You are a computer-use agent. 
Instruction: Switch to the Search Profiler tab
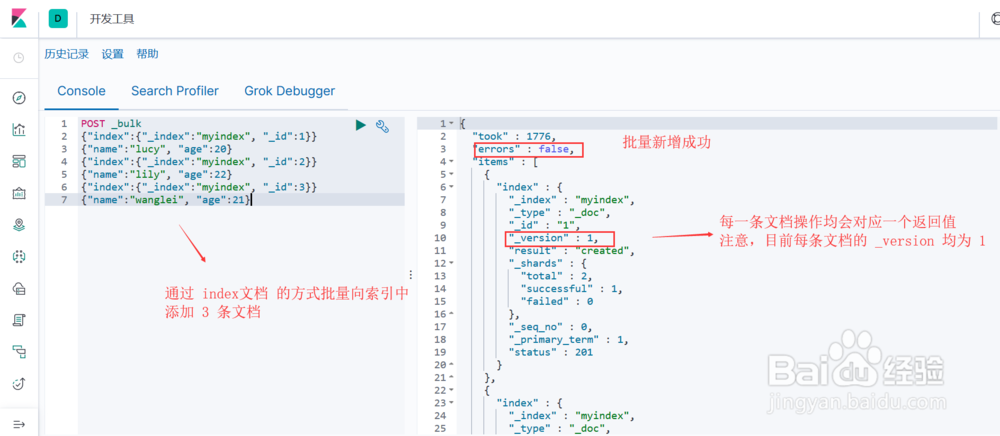tap(175, 91)
